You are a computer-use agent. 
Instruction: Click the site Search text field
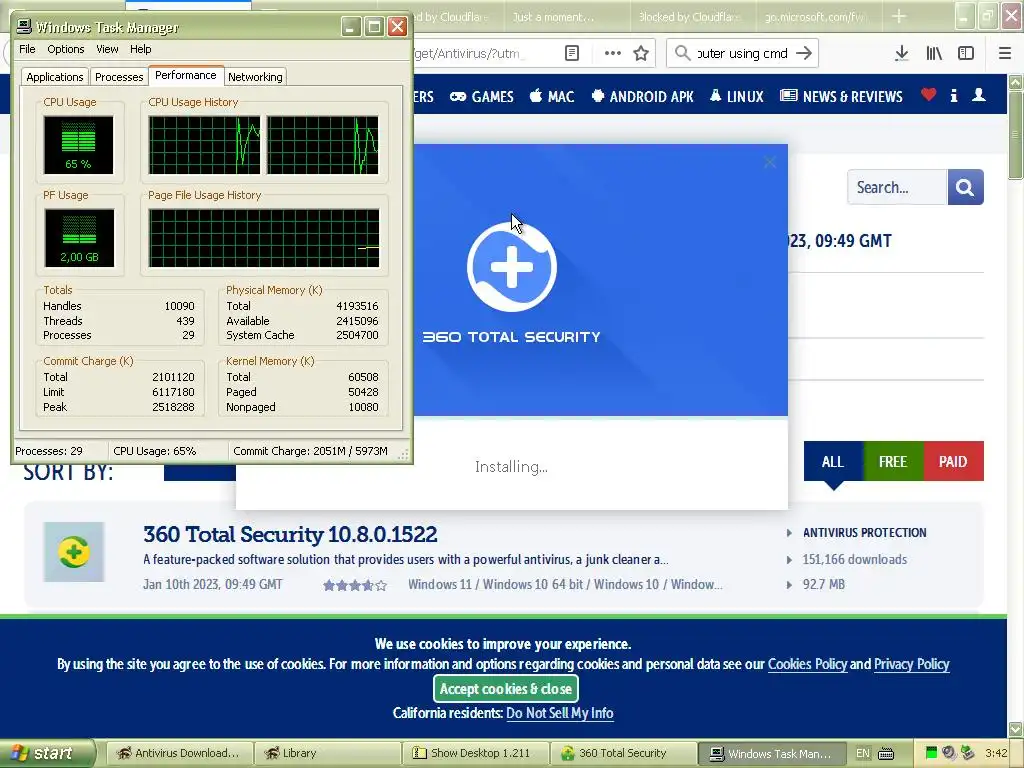tap(897, 187)
